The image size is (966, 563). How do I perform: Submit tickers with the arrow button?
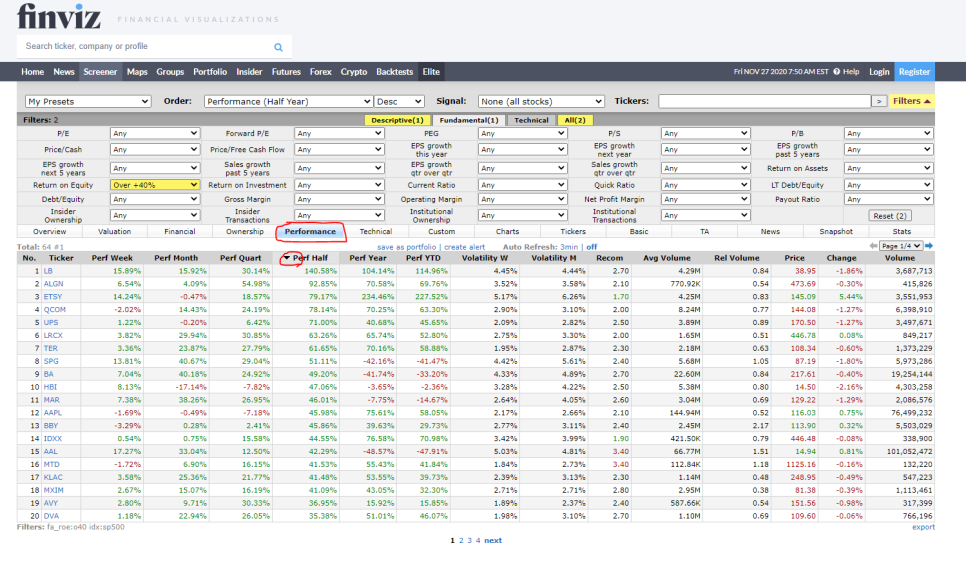click(x=879, y=101)
